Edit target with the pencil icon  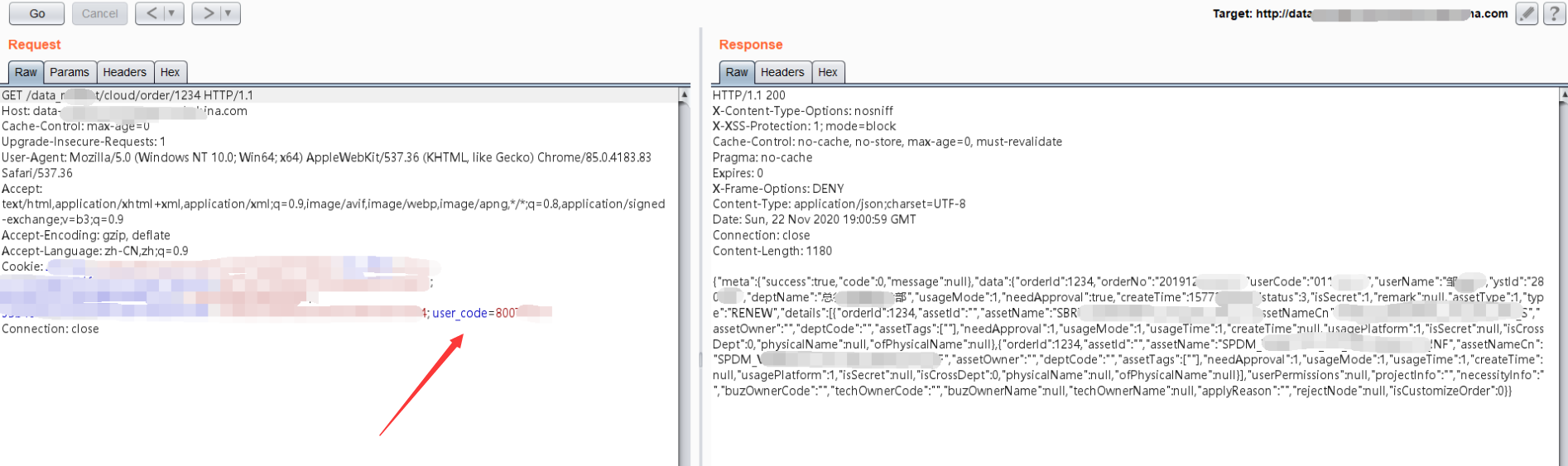click(1527, 13)
